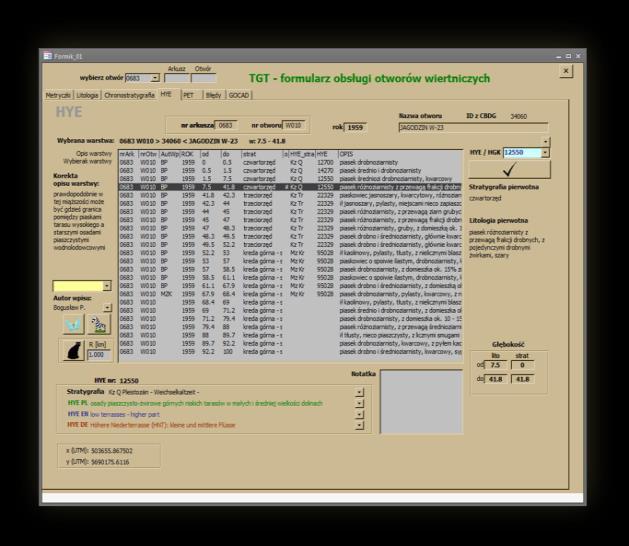Image resolution: width=629 pixels, height=546 pixels.
Task: Select the HYE tab
Action: tap(166, 94)
